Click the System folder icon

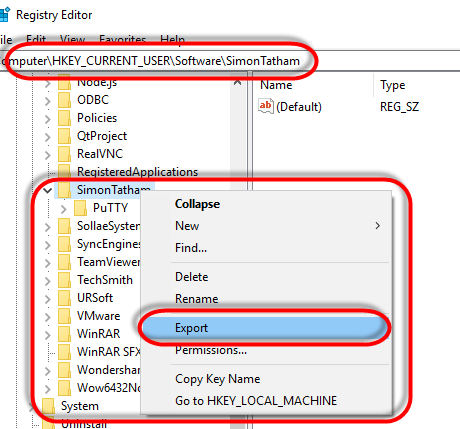(x=48, y=406)
